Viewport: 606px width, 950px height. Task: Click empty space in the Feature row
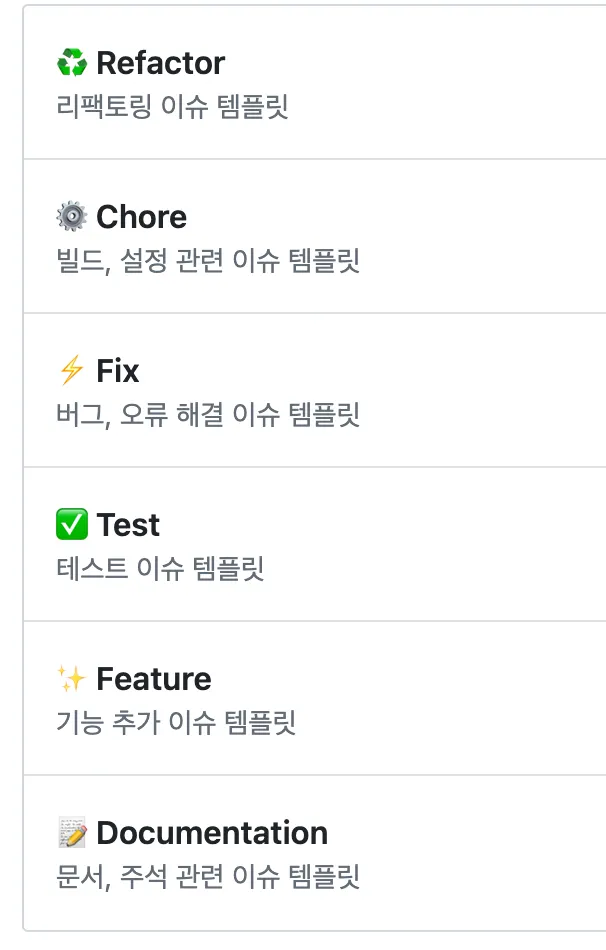(x=450, y=699)
